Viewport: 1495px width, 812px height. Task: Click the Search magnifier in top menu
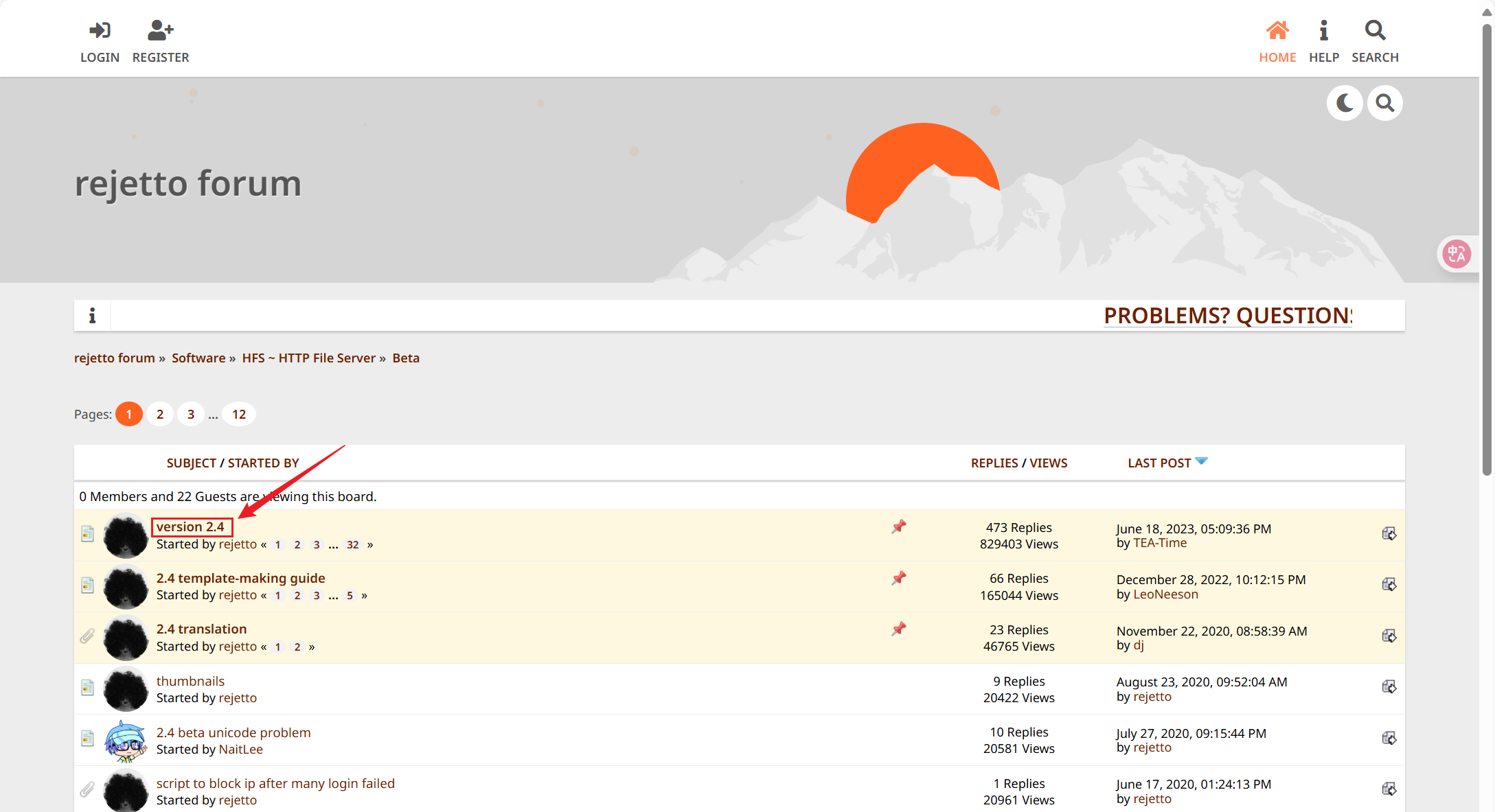coord(1375,31)
